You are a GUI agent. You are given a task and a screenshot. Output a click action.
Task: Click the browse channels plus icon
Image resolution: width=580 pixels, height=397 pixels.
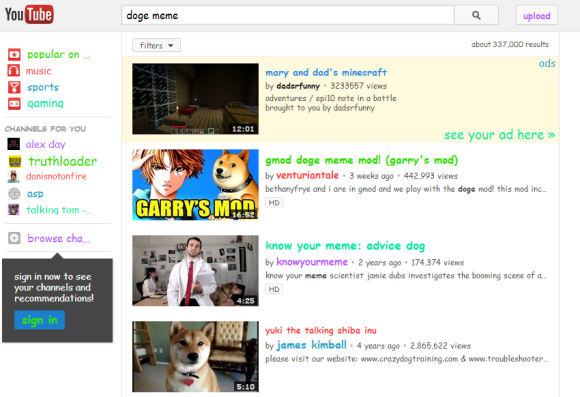click(14, 238)
